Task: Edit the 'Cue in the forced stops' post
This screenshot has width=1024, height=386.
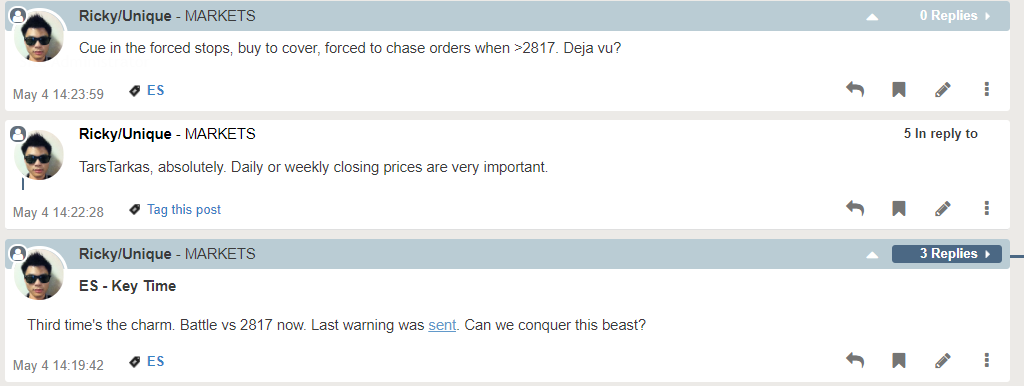Action: click(942, 89)
